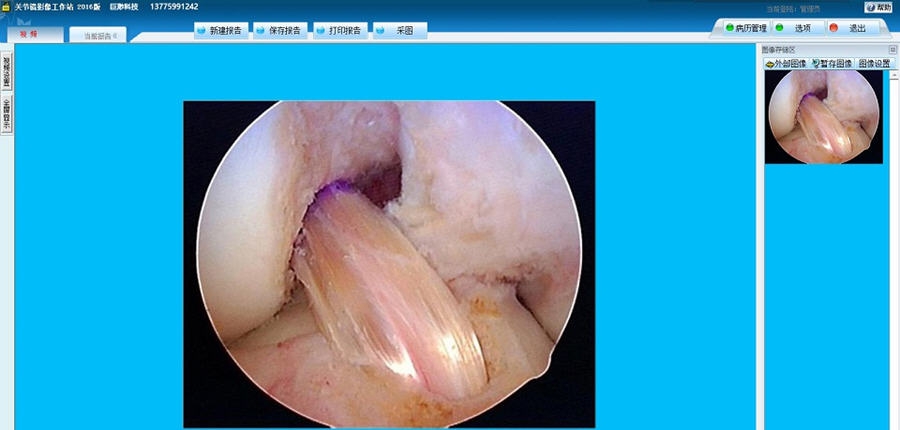The image size is (900, 430).
Task: Click the main arthroscopy video image
Action: 389,264
